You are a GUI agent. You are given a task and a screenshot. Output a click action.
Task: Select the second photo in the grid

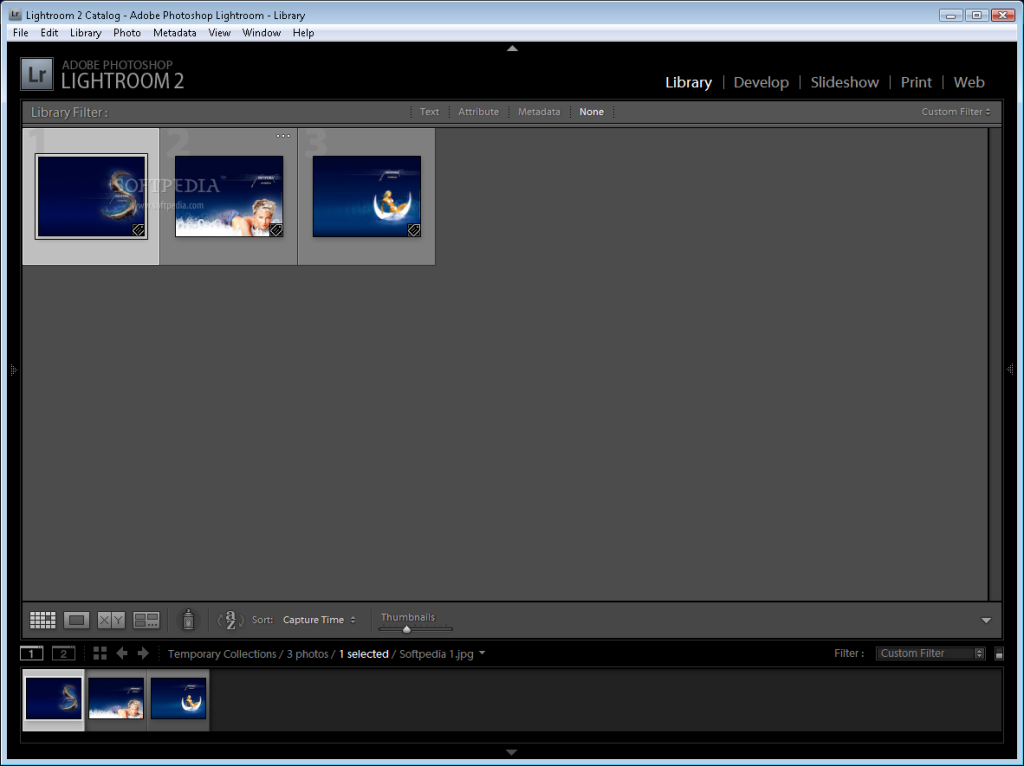click(229, 197)
